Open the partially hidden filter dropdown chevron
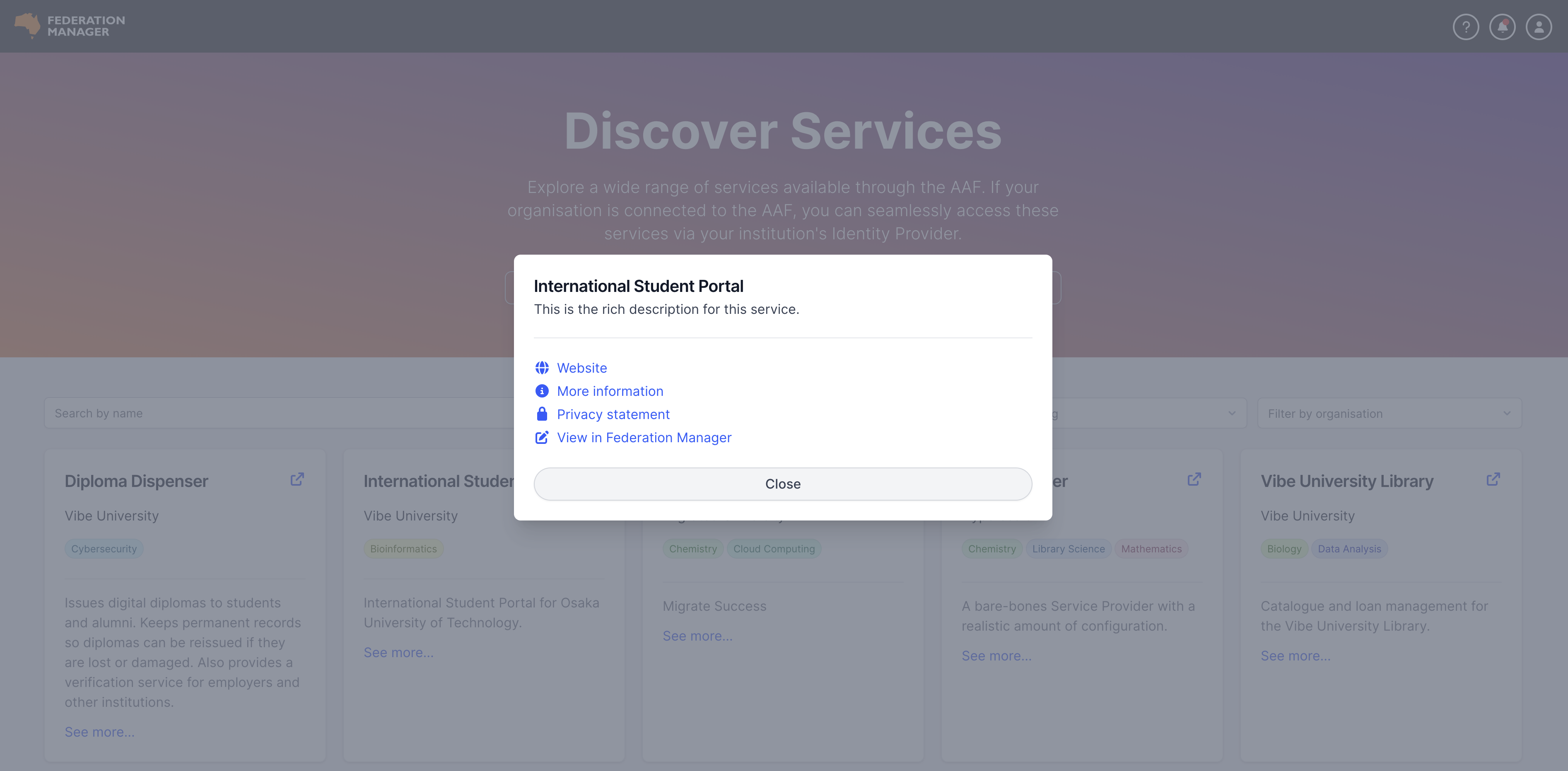The image size is (1568, 771). 1231,413
